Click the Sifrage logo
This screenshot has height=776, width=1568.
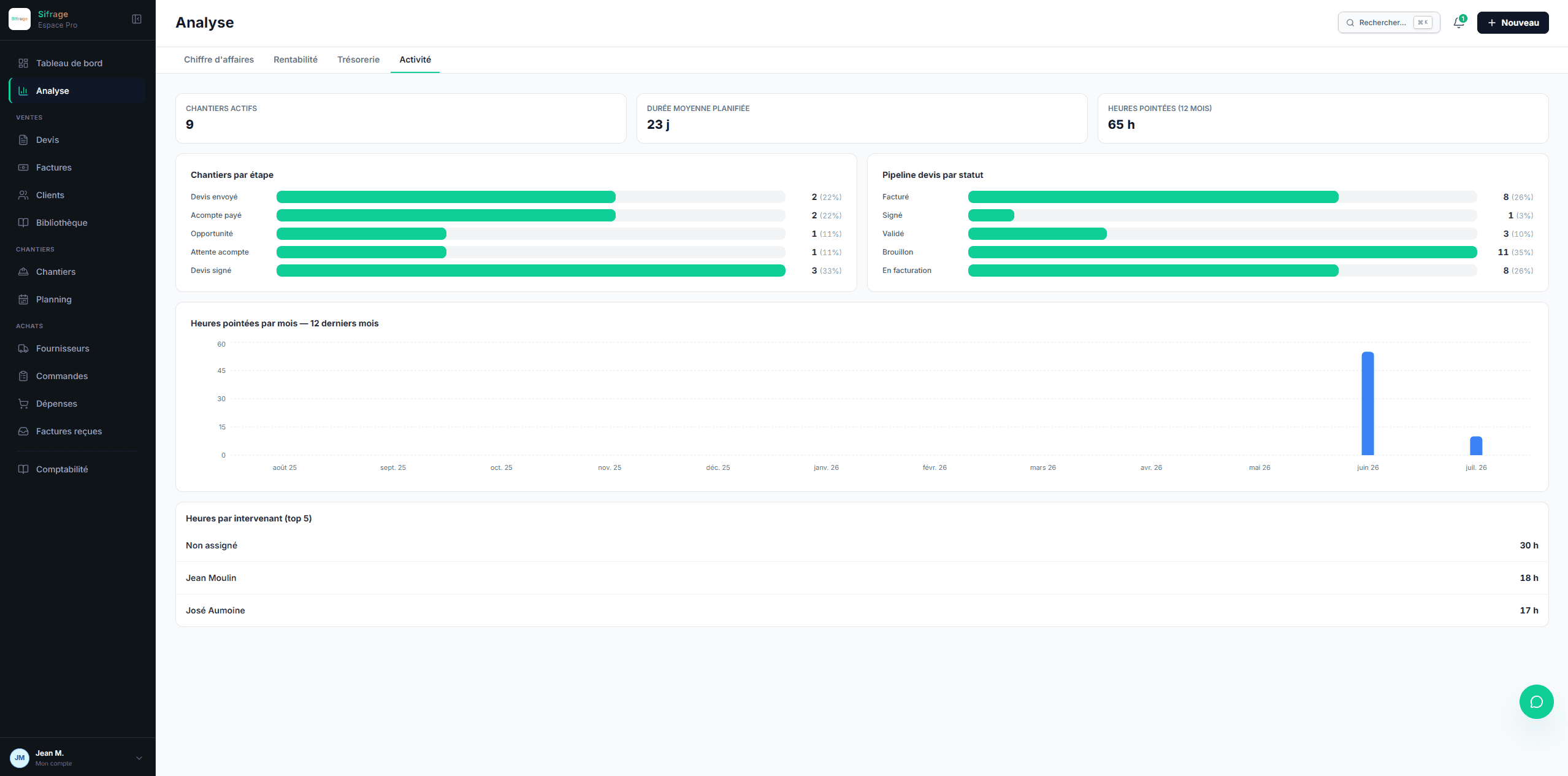[20, 19]
